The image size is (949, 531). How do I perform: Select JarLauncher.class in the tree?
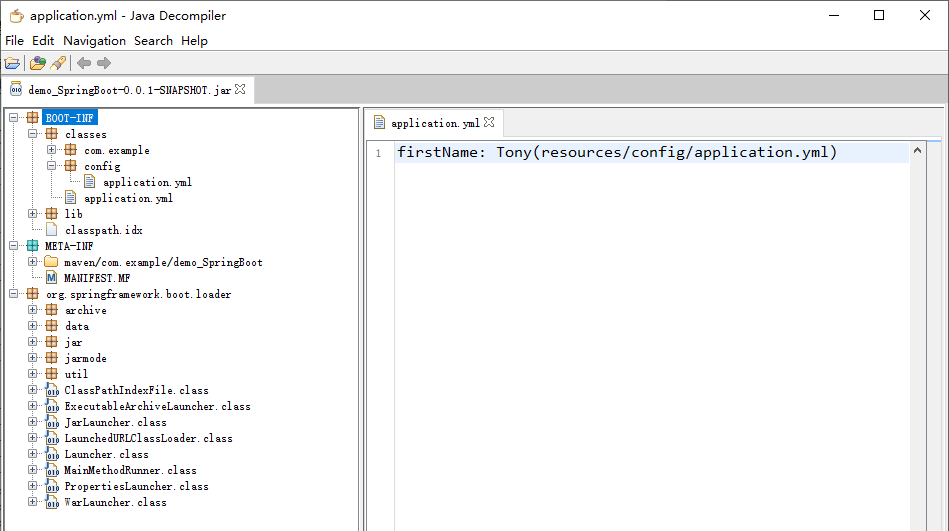coord(115,422)
